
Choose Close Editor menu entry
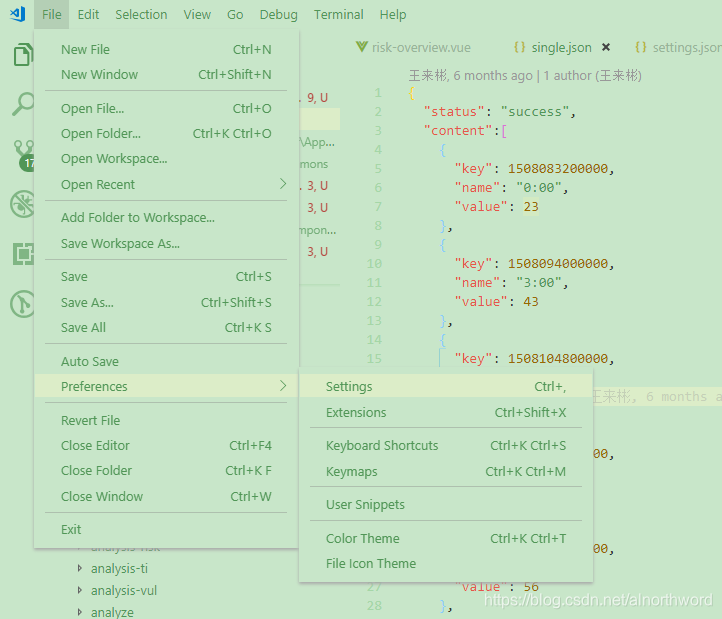point(166,445)
